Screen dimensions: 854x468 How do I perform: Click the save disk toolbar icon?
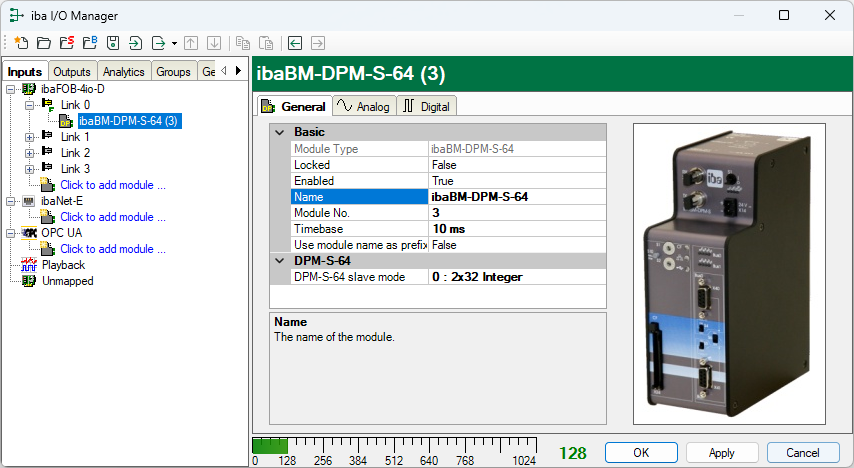pos(113,43)
